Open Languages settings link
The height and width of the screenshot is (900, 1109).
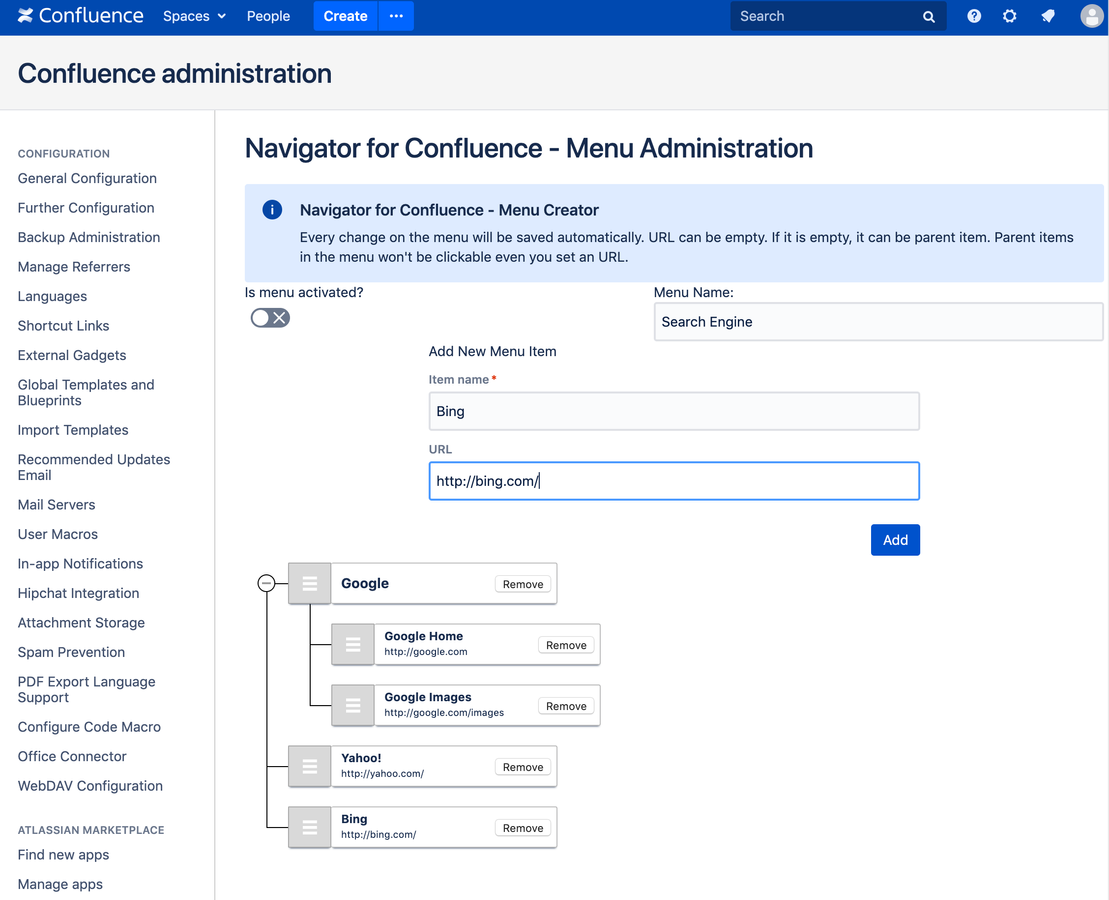tap(52, 296)
